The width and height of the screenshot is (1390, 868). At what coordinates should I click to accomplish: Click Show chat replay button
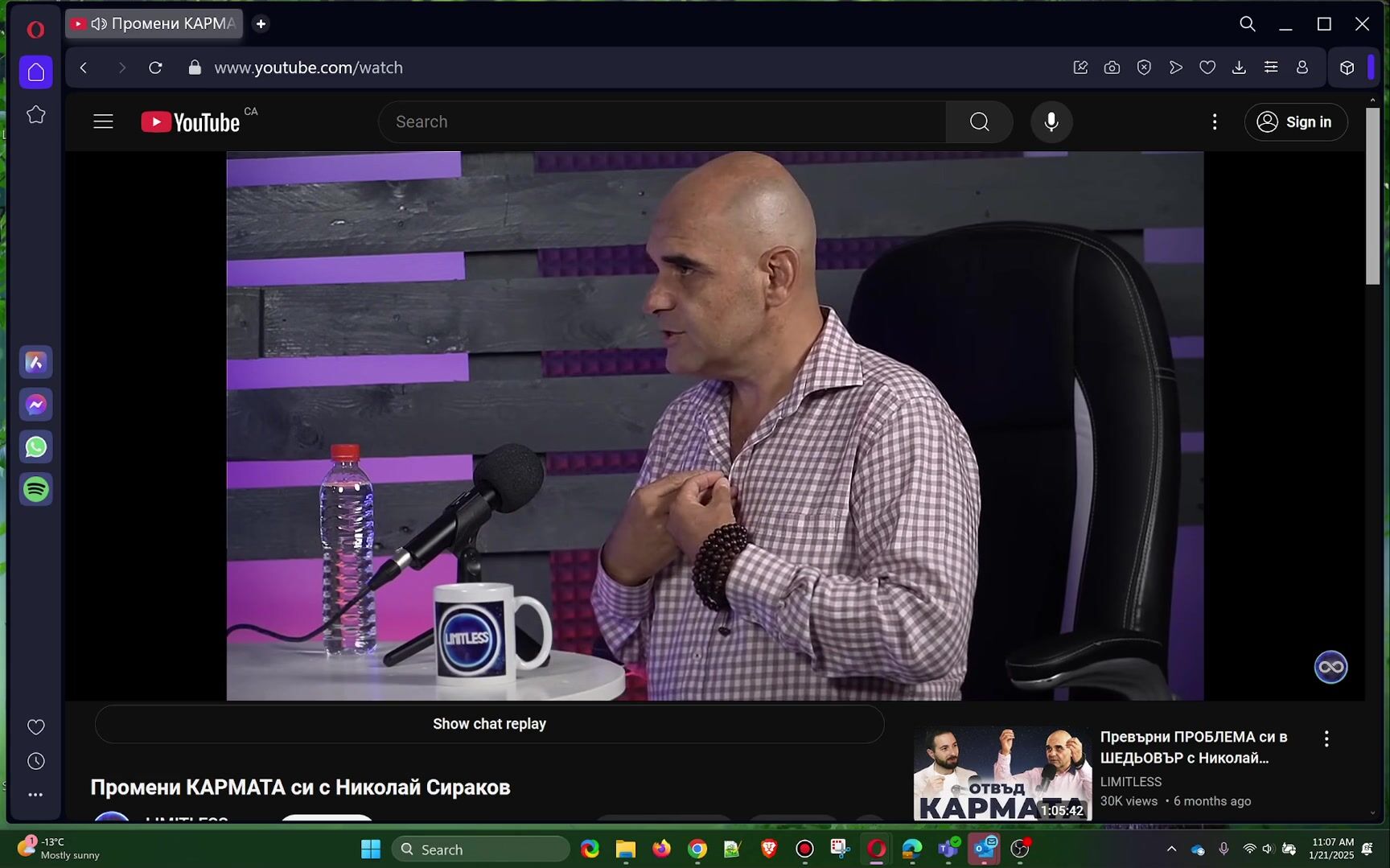[489, 724]
